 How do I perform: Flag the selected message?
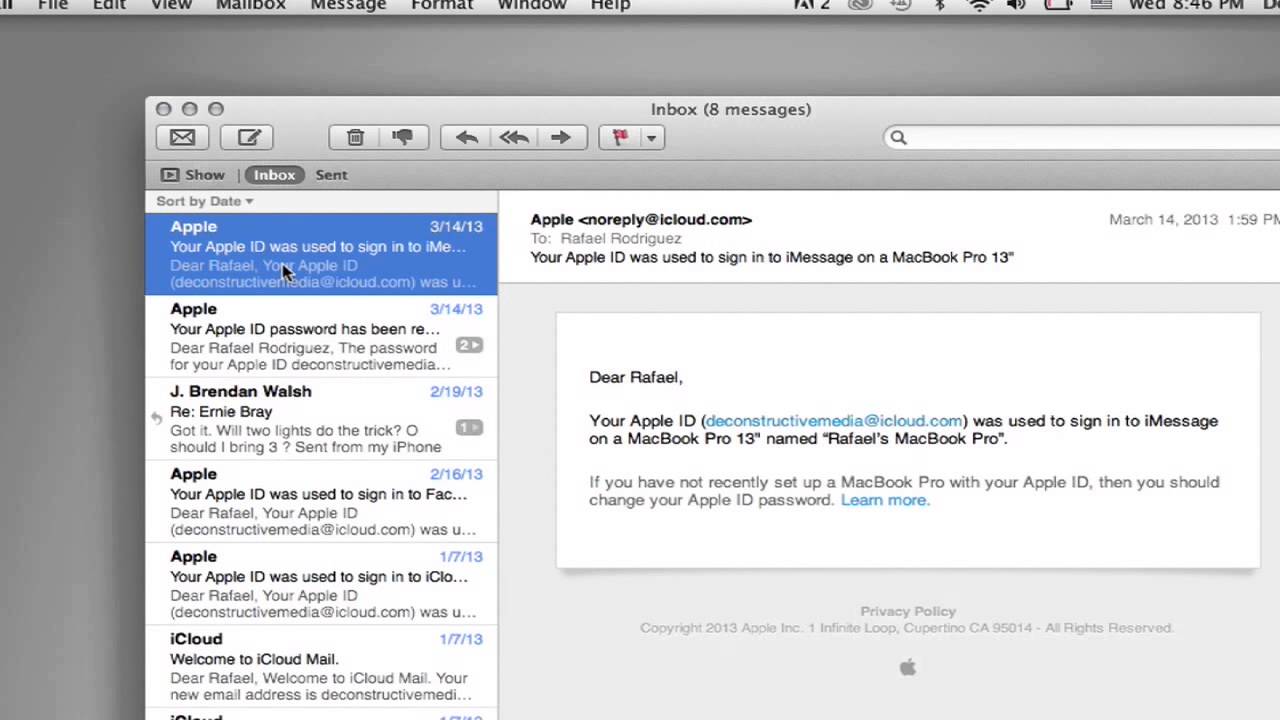coord(619,137)
